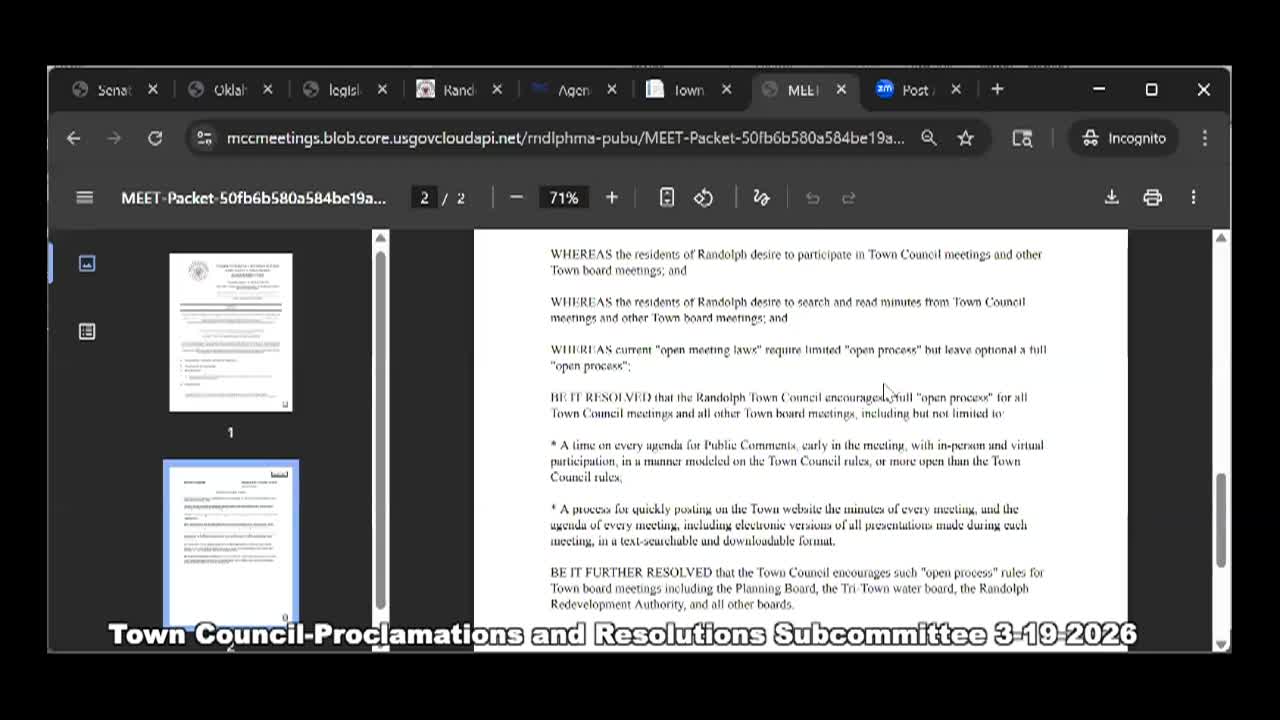The height and width of the screenshot is (720, 1280).
Task: Open the new tab button
Action: coord(996,89)
